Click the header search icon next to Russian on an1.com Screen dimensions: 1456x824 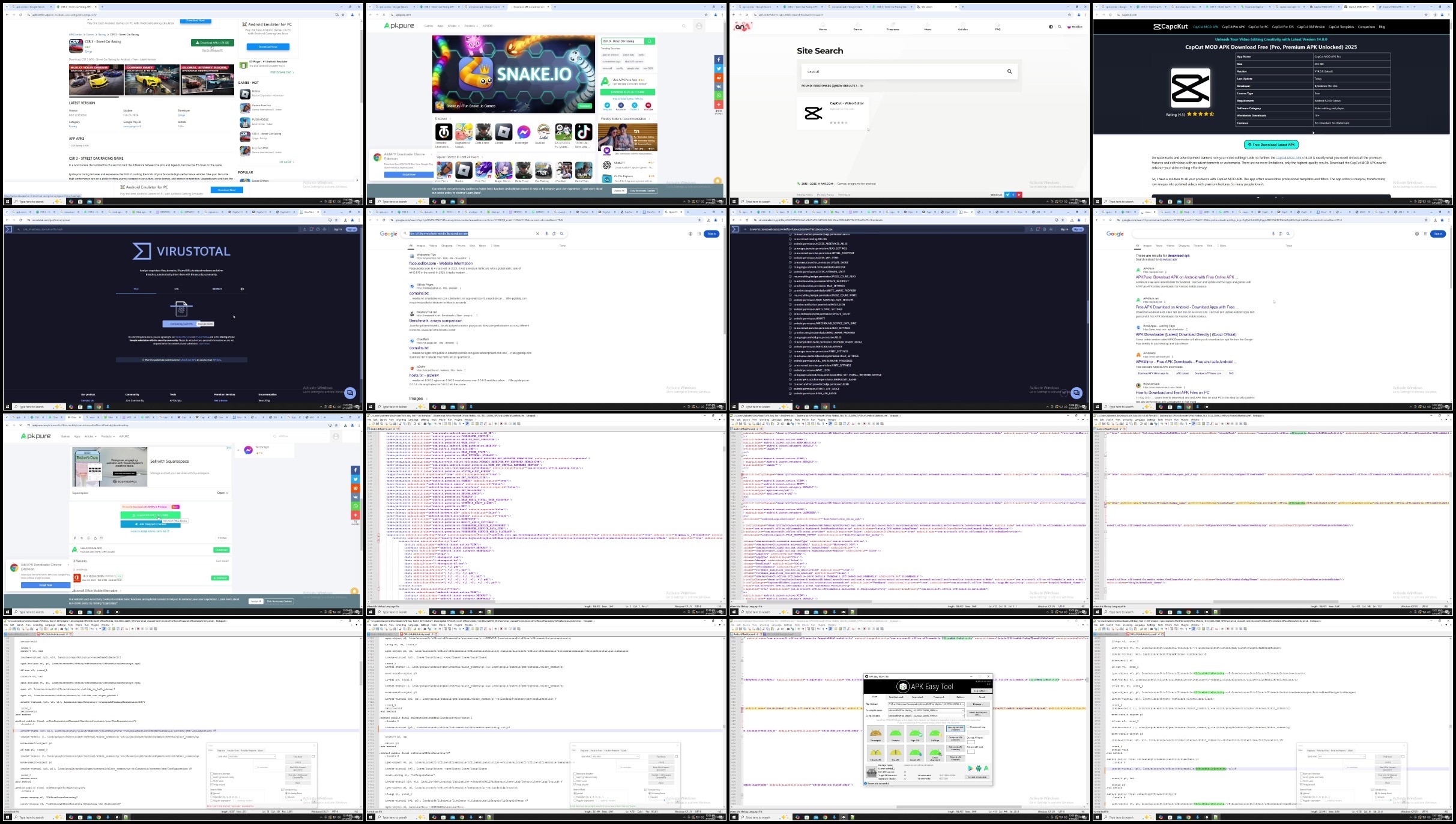pyautogui.click(x=1060, y=27)
